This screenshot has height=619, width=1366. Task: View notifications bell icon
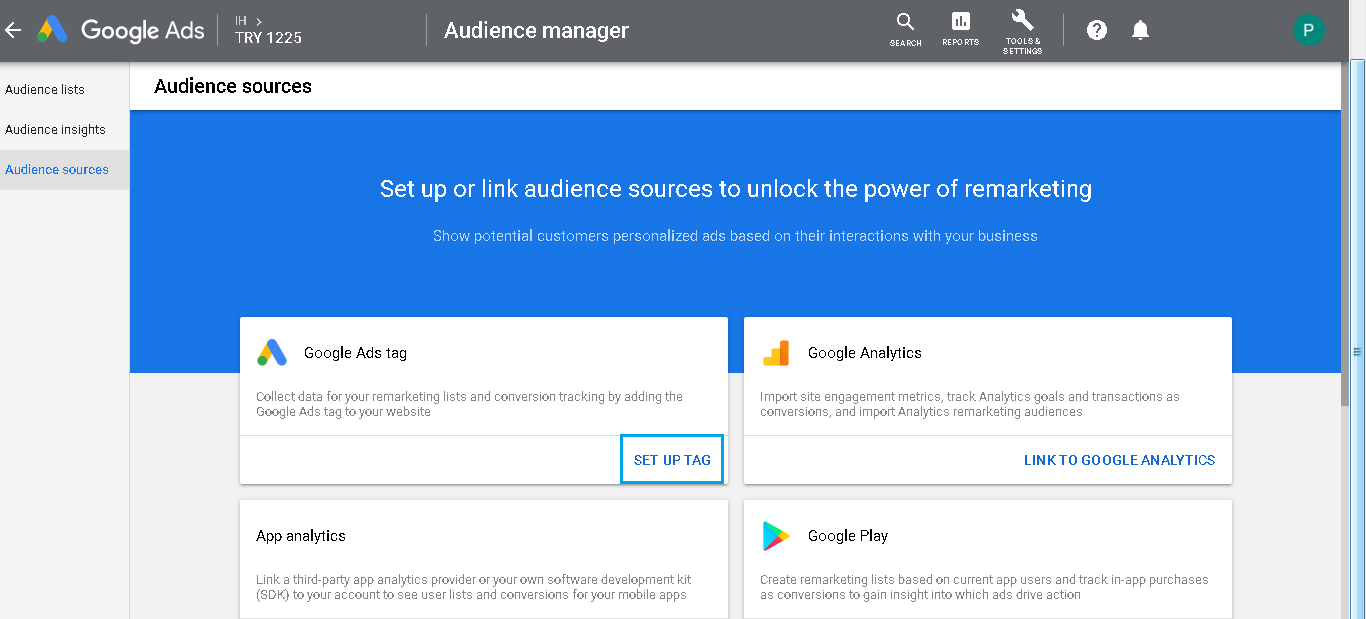tap(1140, 30)
